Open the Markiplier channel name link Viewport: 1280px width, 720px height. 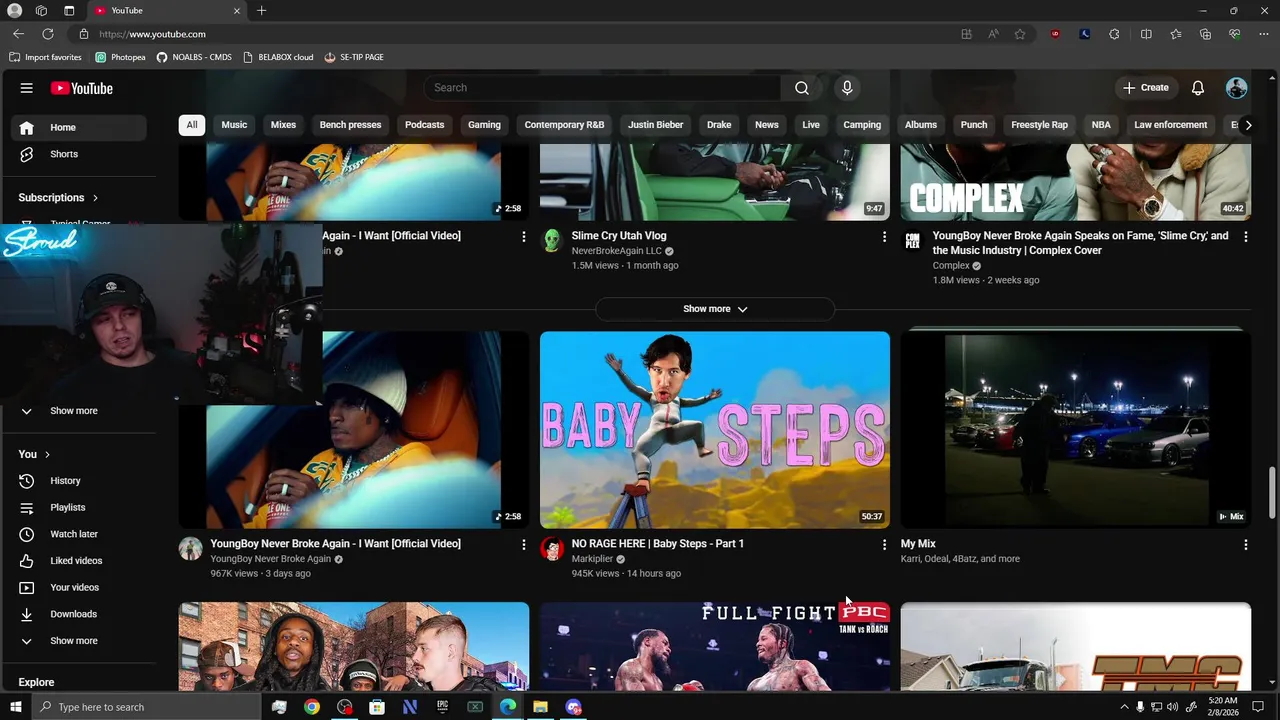[x=592, y=559]
